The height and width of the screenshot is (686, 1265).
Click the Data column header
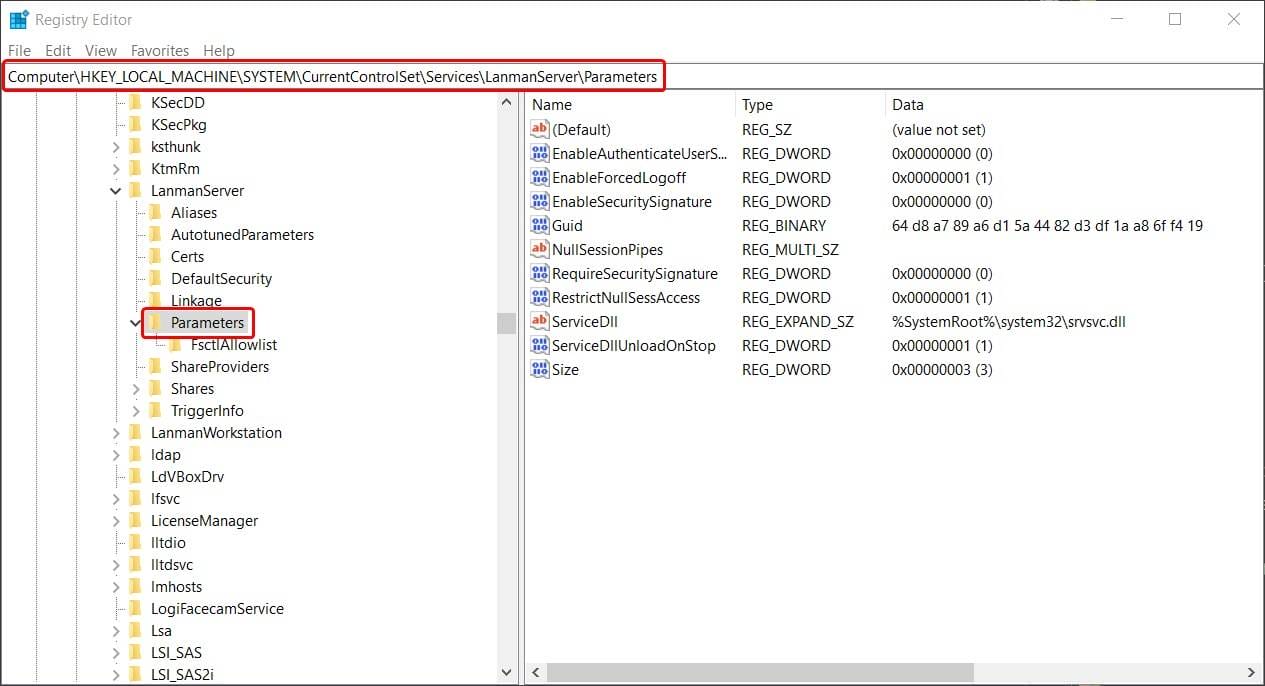pyautogui.click(x=906, y=104)
